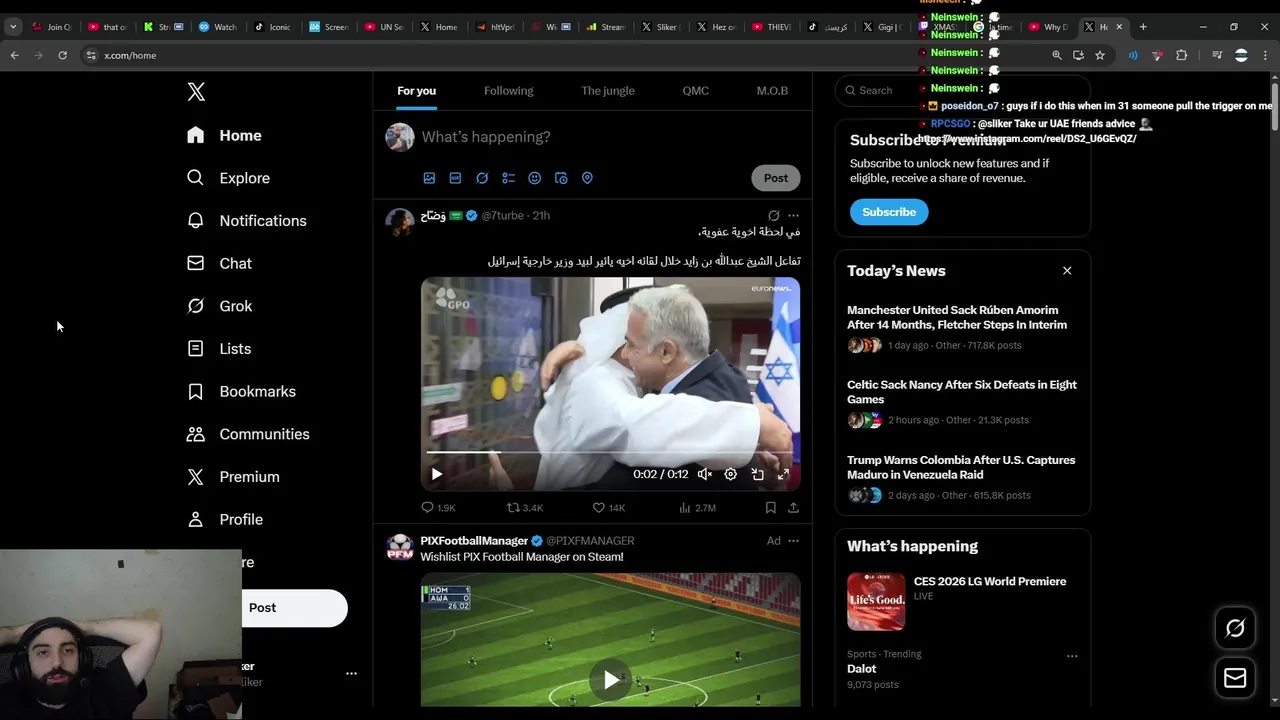The height and width of the screenshot is (720, 1280).
Task: Toggle picture-in-picture on the video
Action: 757,474
